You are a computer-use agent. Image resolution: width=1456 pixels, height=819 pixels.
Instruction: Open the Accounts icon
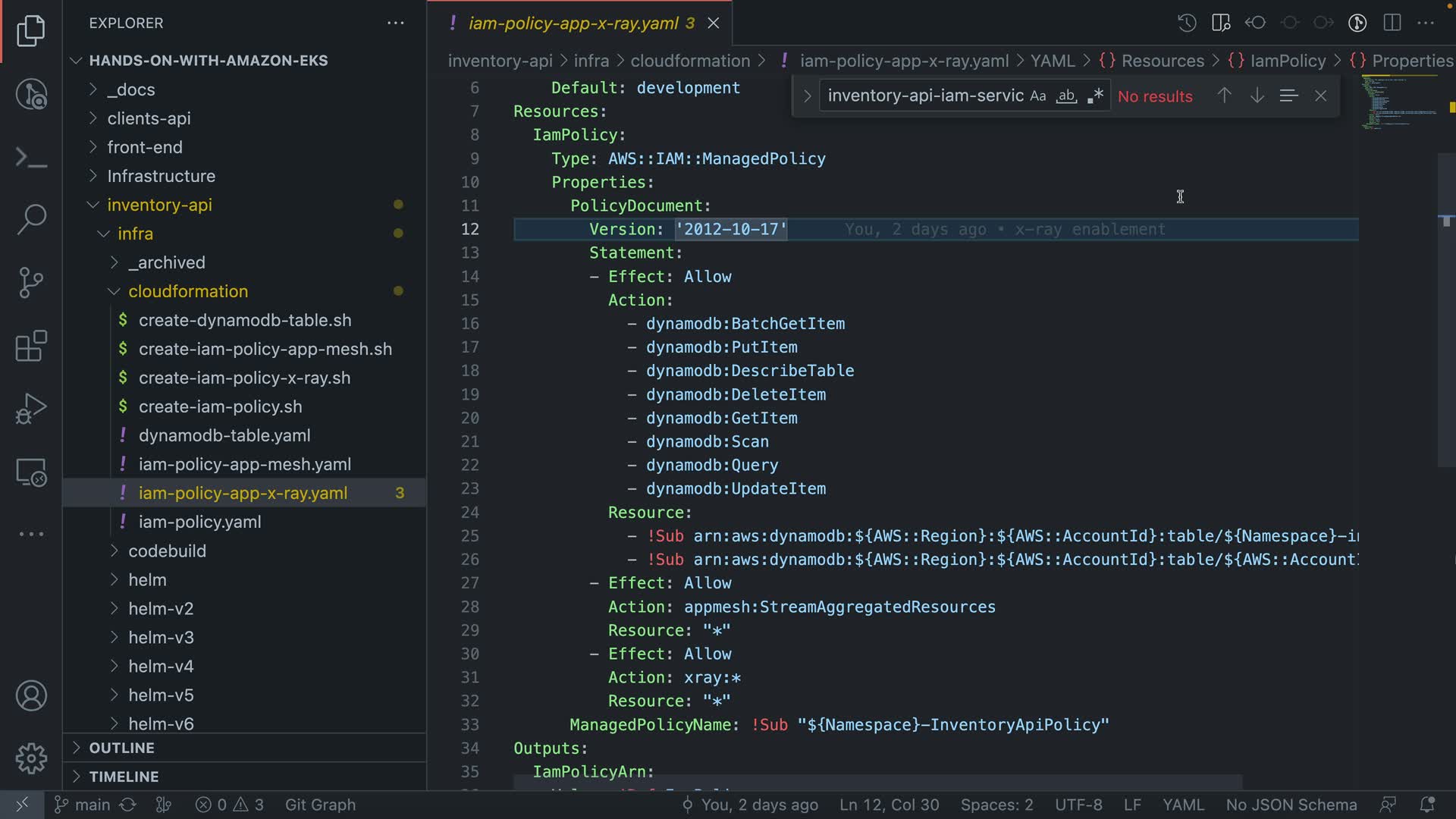coord(31,696)
